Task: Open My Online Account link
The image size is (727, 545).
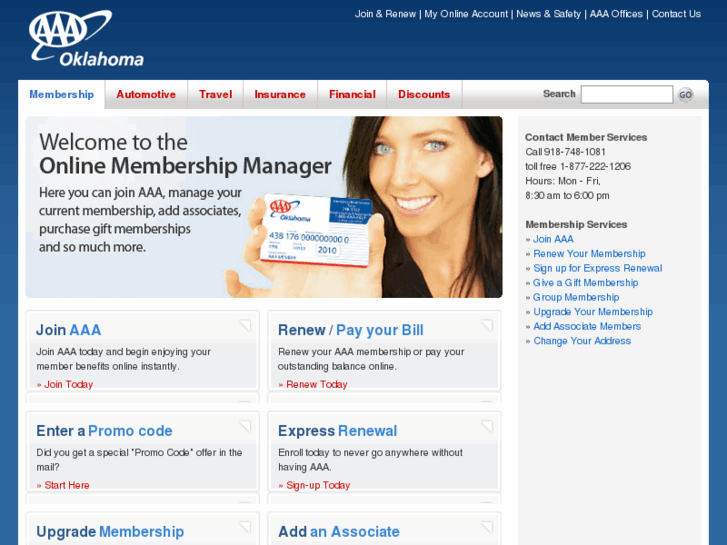Action: (466, 14)
